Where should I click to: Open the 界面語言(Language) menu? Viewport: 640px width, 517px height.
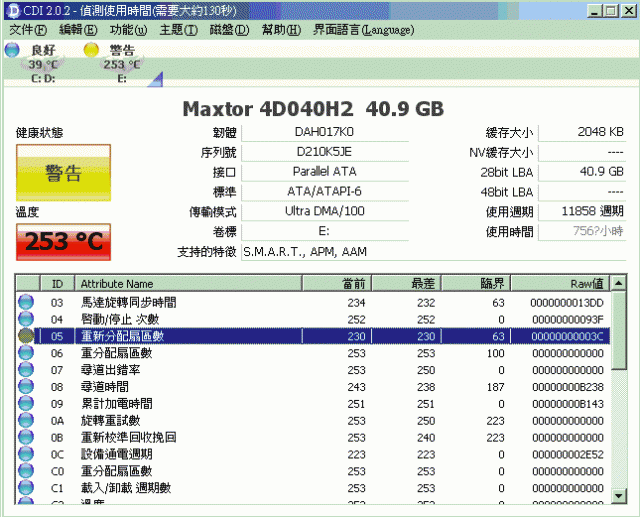(x=363, y=30)
